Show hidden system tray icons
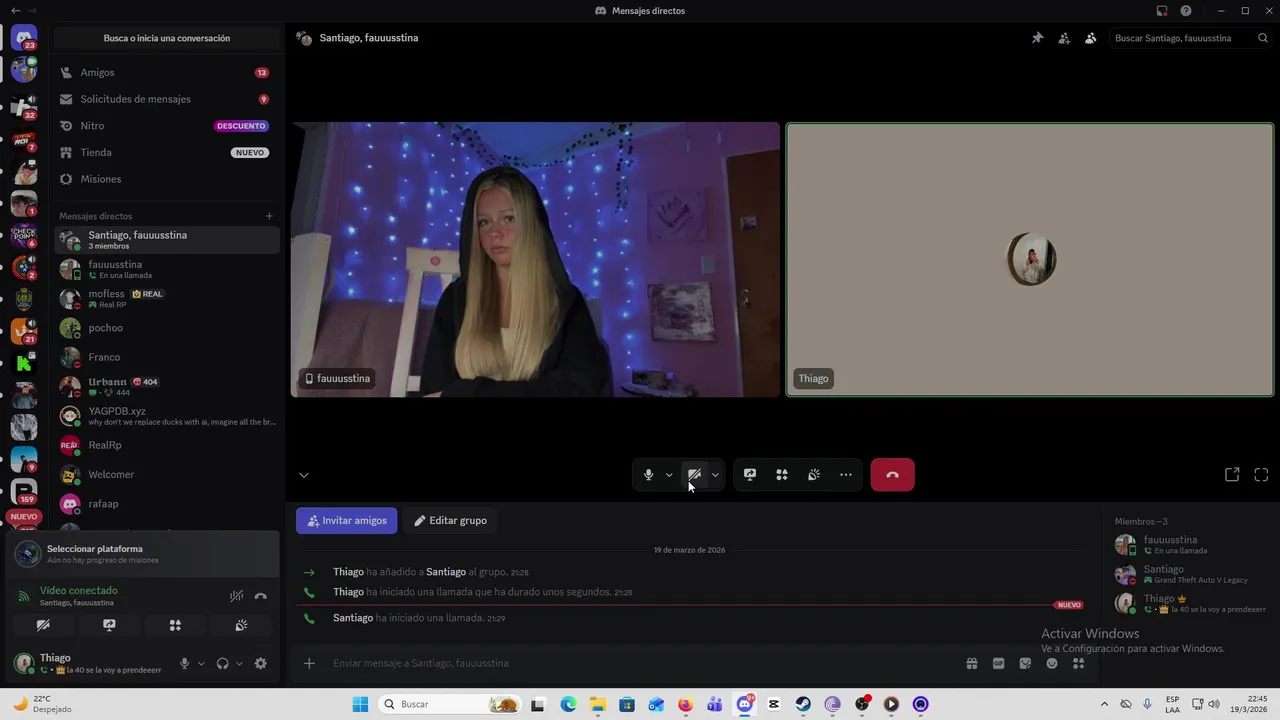Image resolution: width=1280 pixels, height=720 pixels. [1104, 704]
